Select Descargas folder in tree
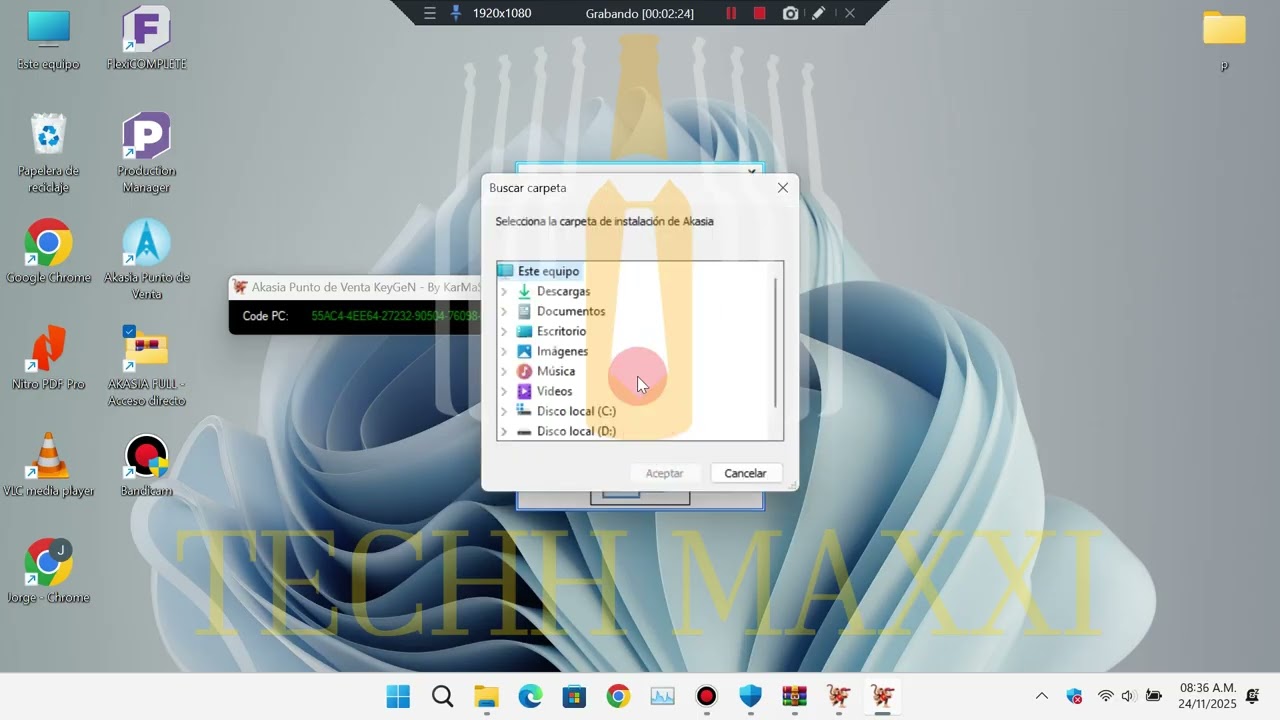The height and width of the screenshot is (720, 1280). (x=563, y=291)
